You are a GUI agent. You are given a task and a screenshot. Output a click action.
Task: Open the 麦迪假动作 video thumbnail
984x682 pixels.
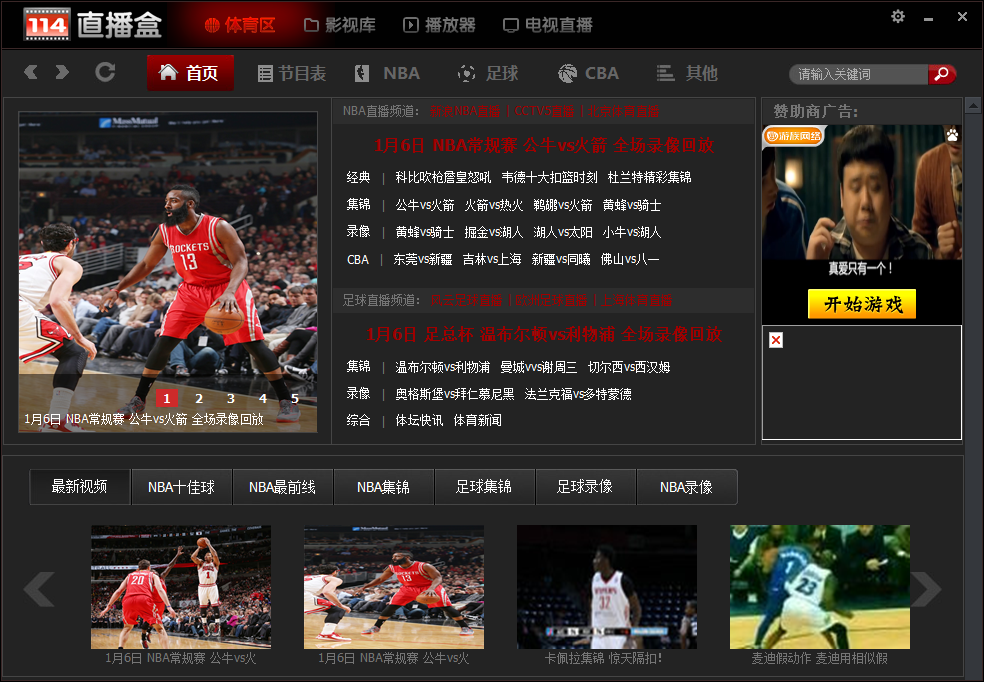[x=820, y=587]
